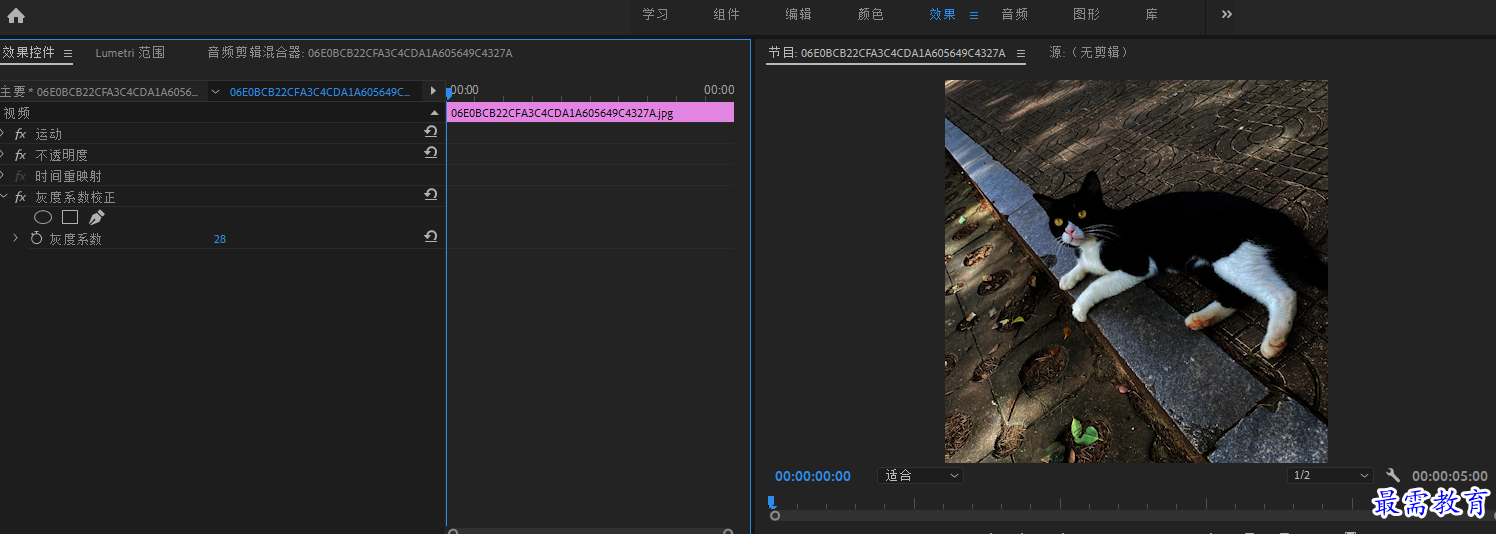Expand the 时间重映射 effect properties
The image size is (1496, 534).
[3, 175]
